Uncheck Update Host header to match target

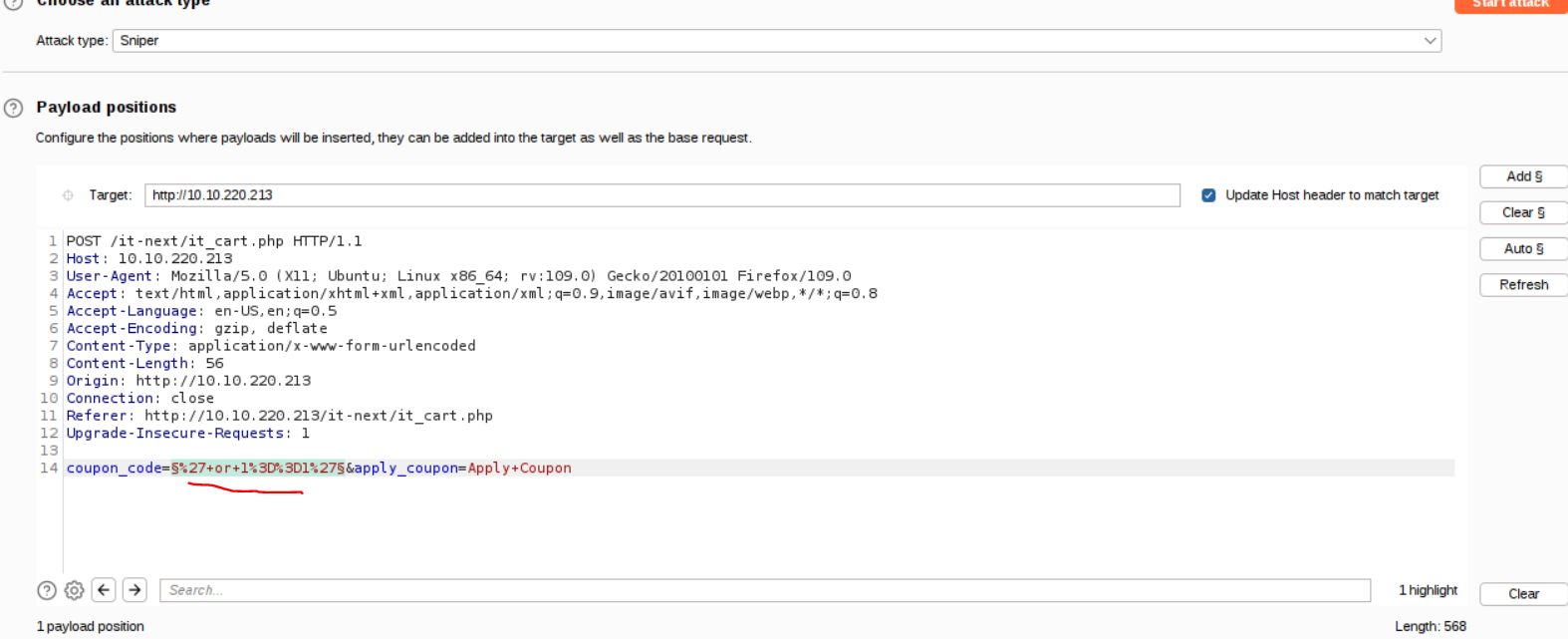coord(1208,195)
